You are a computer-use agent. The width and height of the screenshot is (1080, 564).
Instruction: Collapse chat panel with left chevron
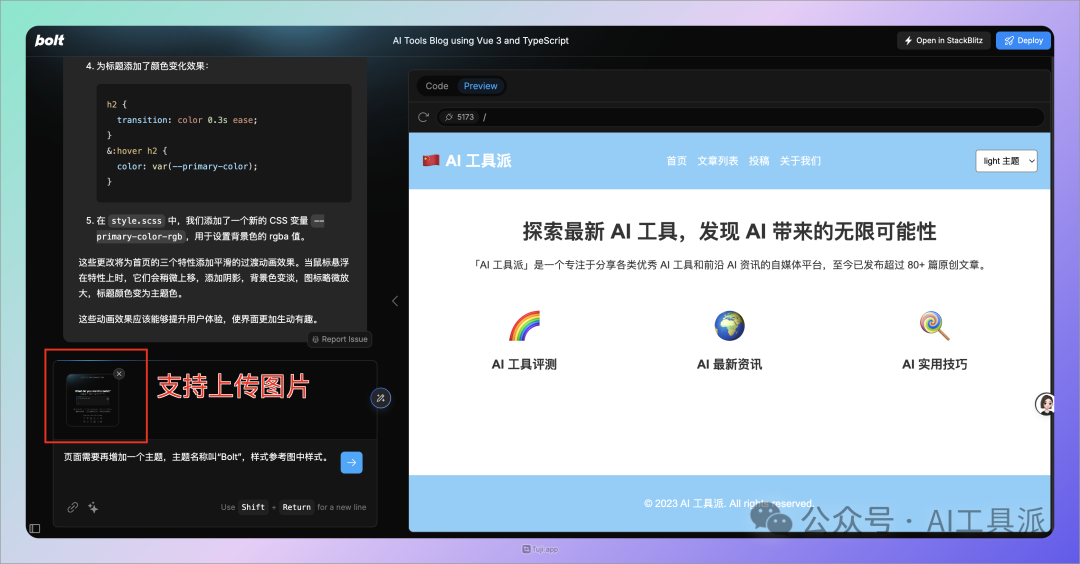(x=395, y=301)
